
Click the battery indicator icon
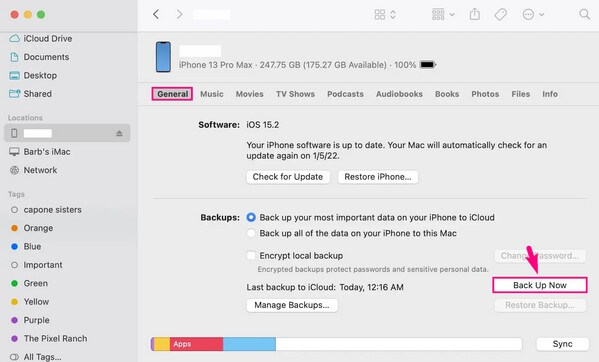click(x=428, y=65)
